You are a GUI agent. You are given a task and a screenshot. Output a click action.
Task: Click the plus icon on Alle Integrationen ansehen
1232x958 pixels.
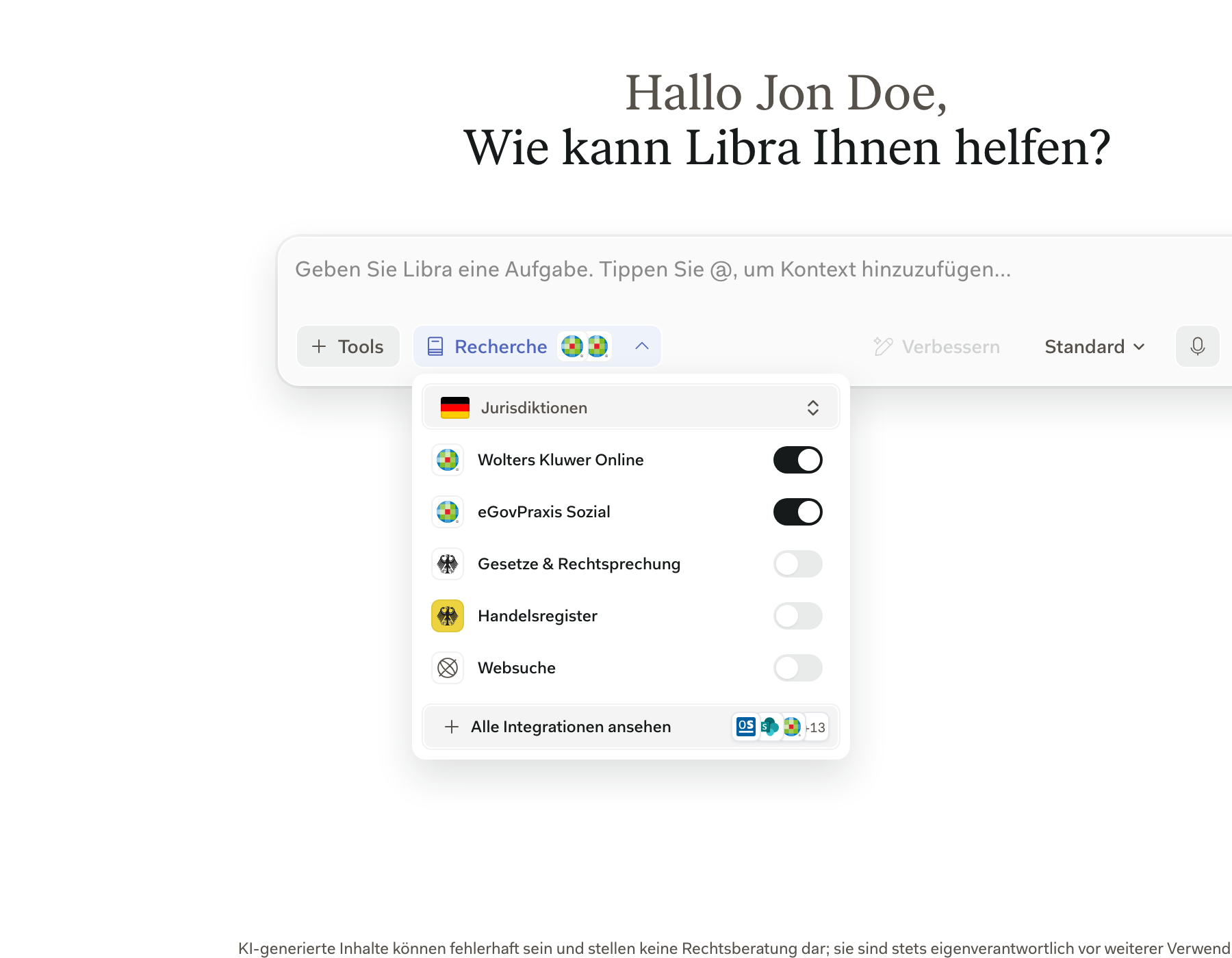(452, 727)
